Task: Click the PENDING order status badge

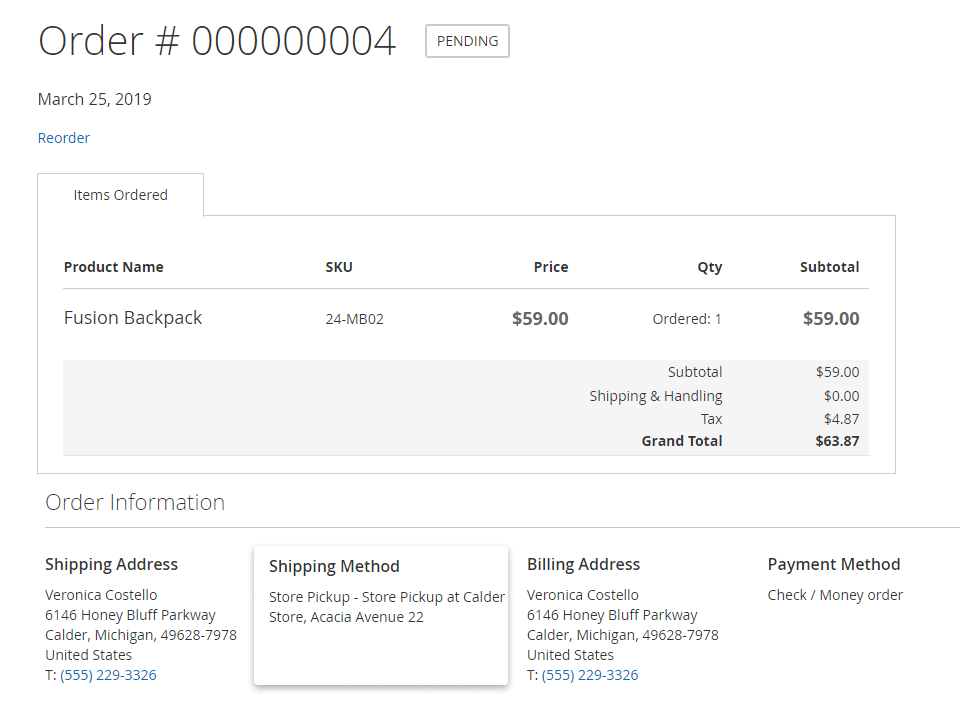Action: [467, 41]
